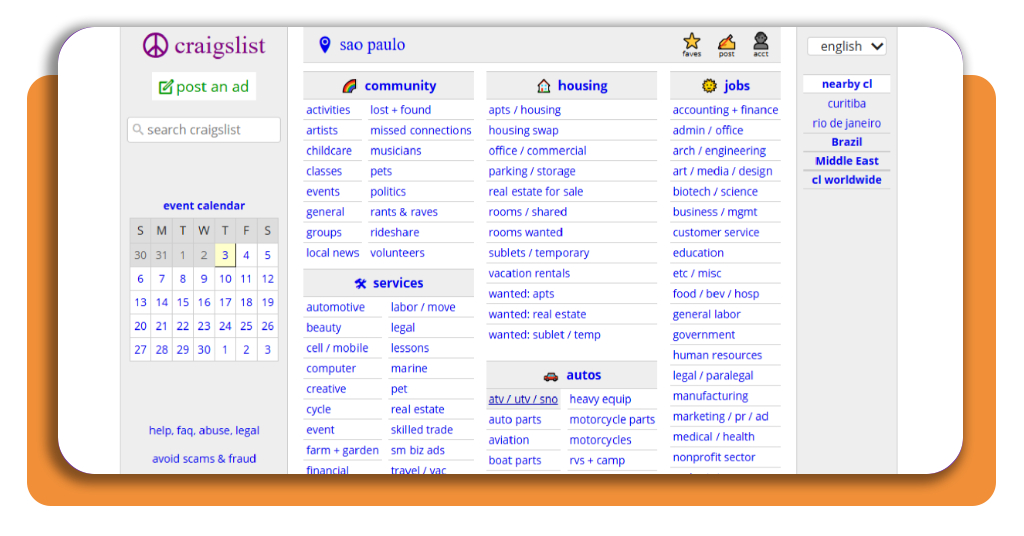The width and height of the screenshot is (1024, 536).
Task: Open the lost + found link
Action: point(400,110)
